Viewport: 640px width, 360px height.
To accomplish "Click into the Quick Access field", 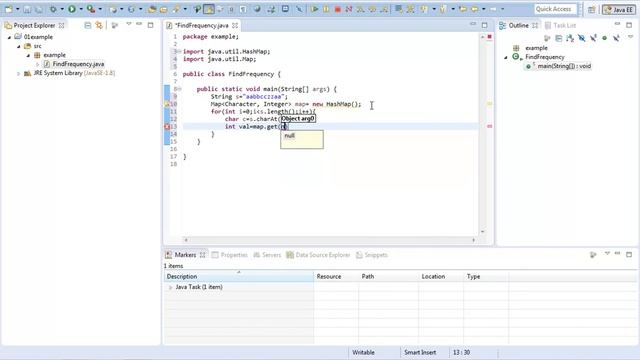I will coord(555,9).
